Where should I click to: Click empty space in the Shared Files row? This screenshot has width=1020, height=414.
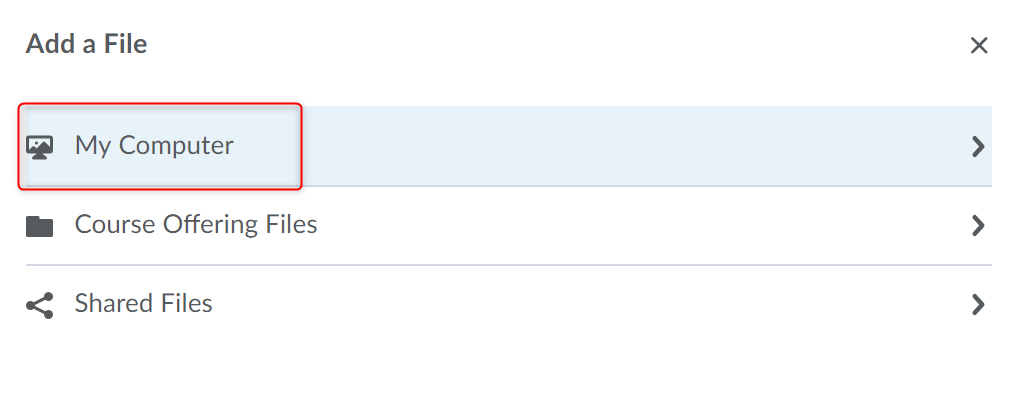click(600, 305)
